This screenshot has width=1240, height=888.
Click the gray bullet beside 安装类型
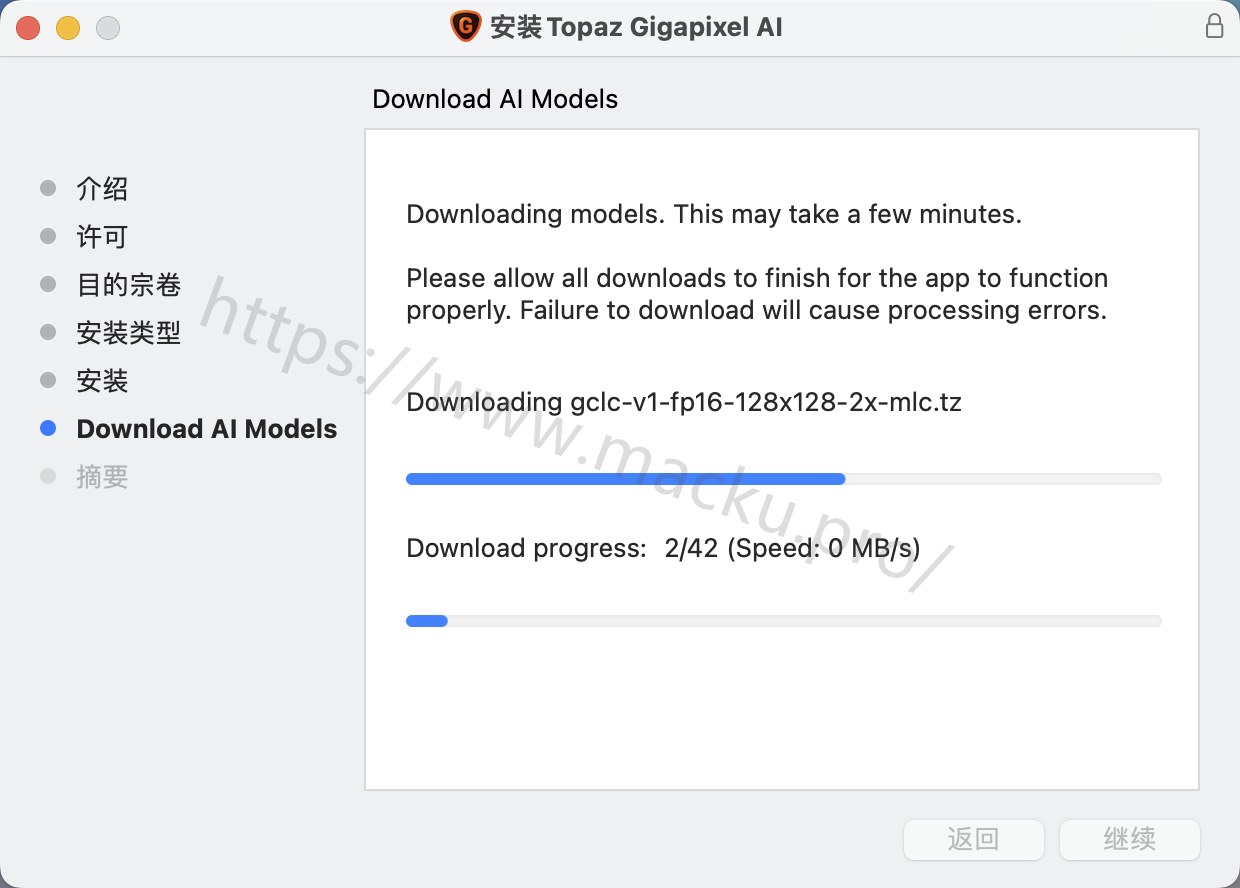pos(48,333)
